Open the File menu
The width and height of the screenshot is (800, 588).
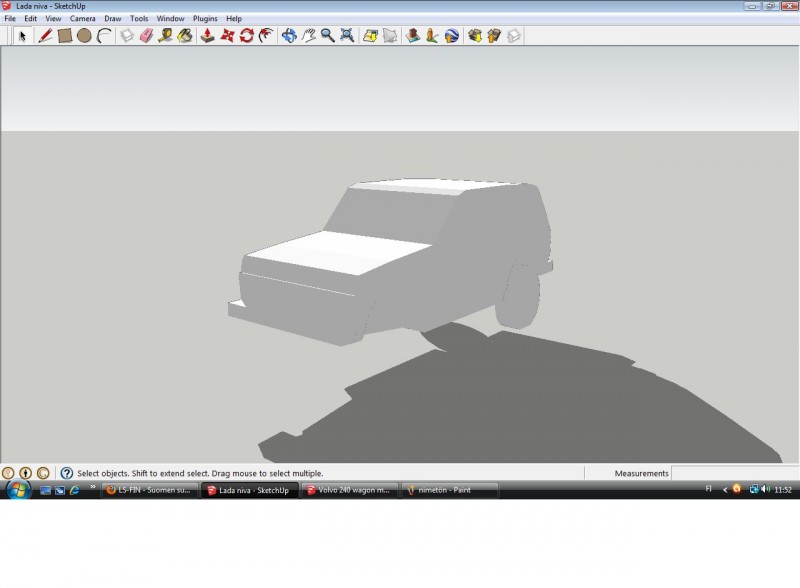tap(10, 18)
